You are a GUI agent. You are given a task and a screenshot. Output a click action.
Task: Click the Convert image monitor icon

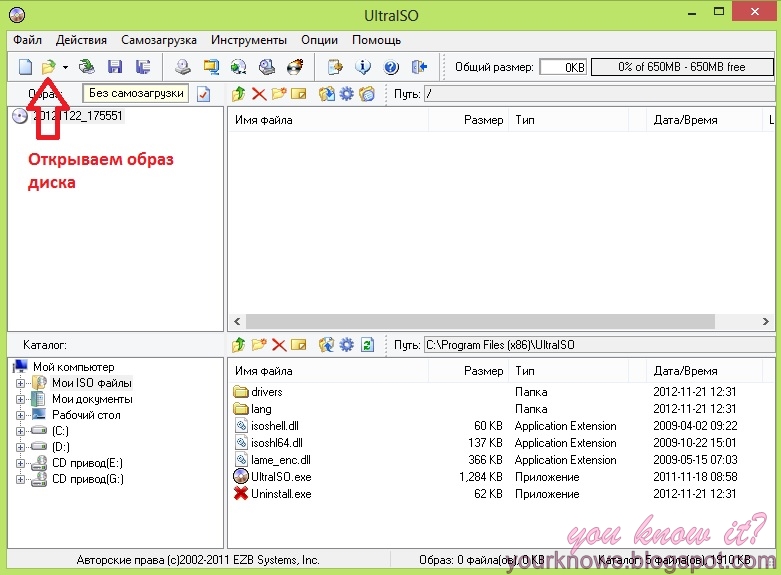click(x=211, y=67)
